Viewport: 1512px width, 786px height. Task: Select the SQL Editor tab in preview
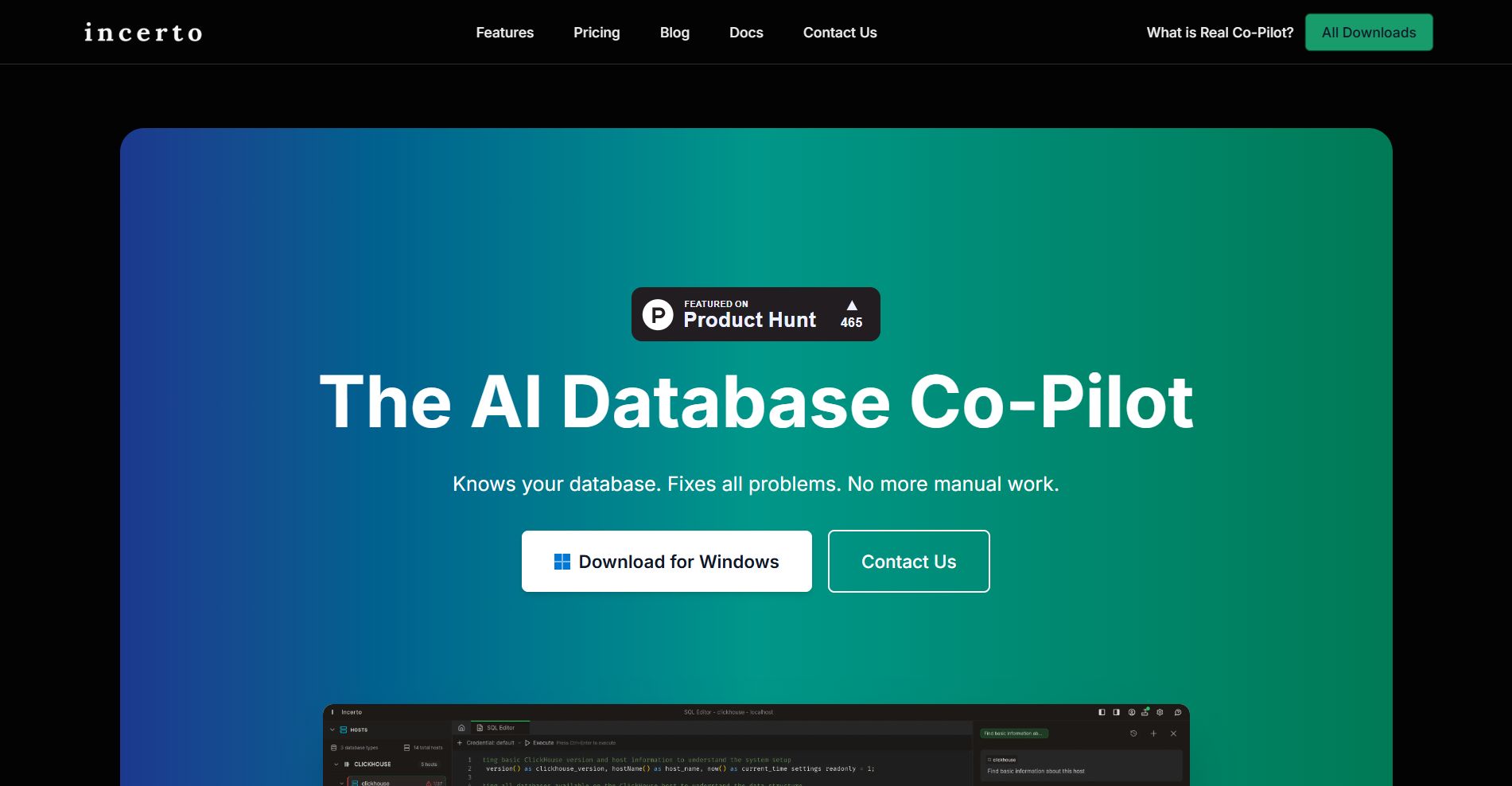(500, 728)
